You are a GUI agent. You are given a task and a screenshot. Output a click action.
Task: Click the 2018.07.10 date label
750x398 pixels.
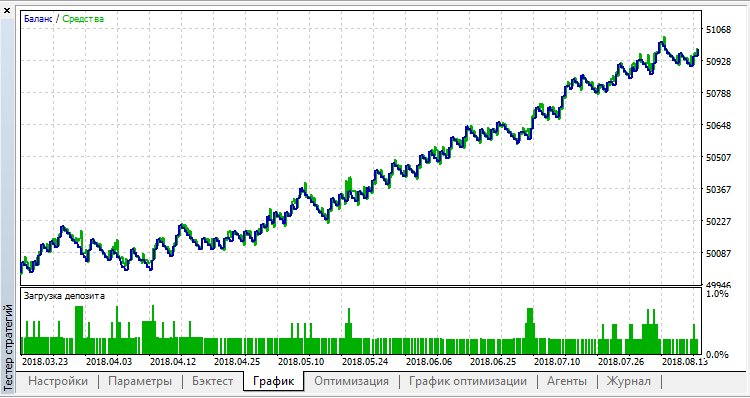point(558,361)
